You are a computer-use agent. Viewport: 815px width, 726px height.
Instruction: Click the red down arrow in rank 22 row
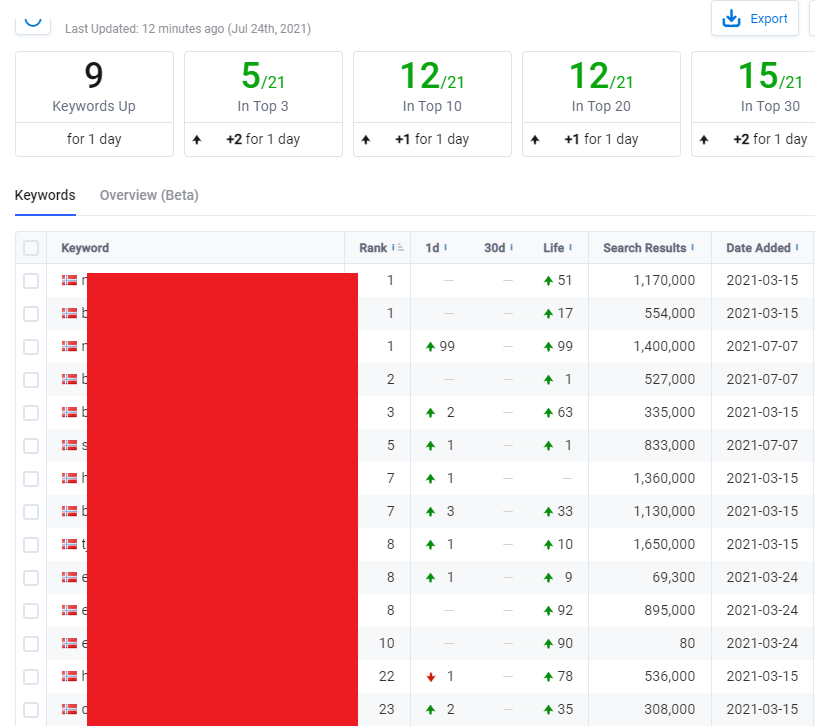coord(430,677)
